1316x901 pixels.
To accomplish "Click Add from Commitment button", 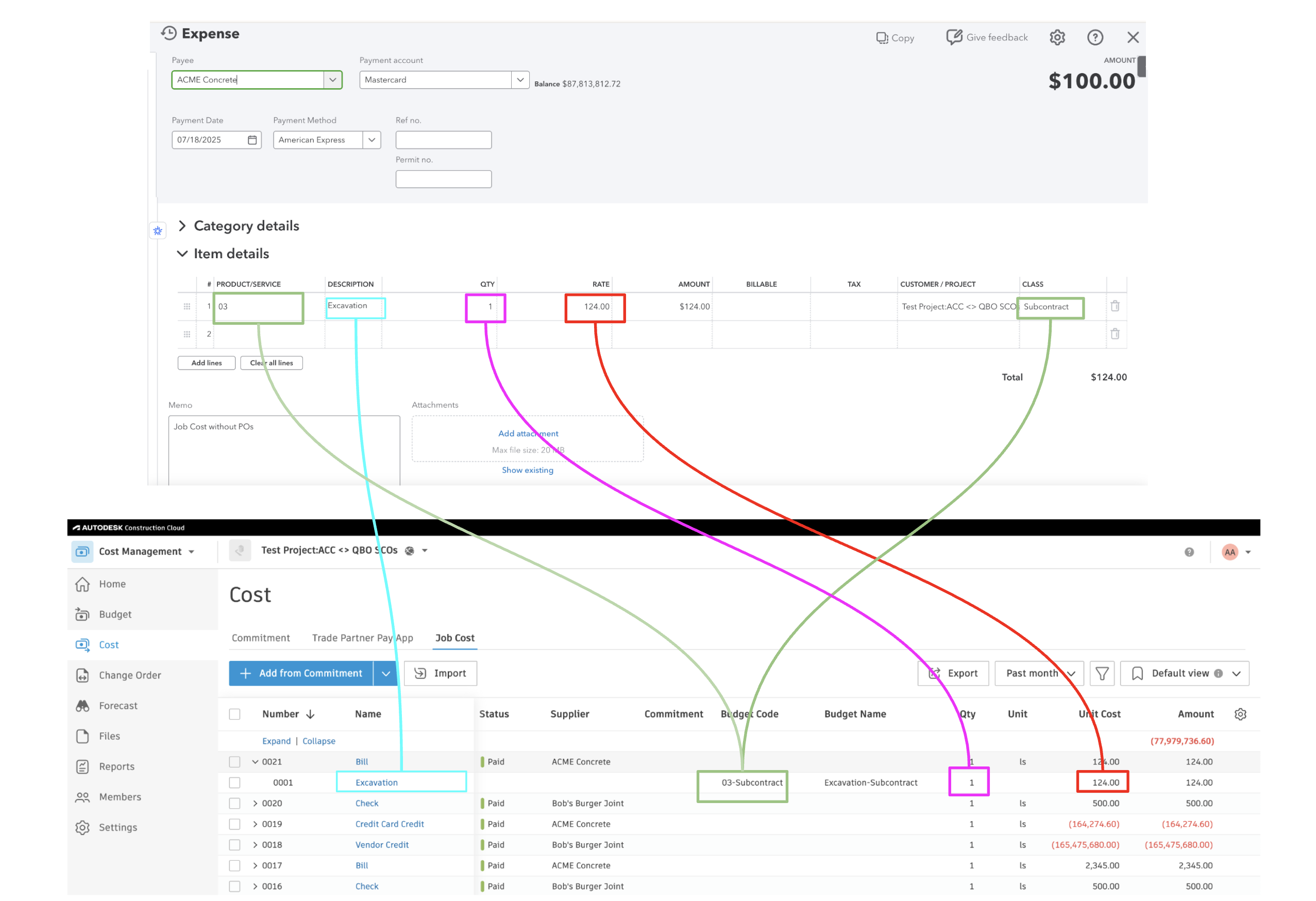I will [301, 673].
